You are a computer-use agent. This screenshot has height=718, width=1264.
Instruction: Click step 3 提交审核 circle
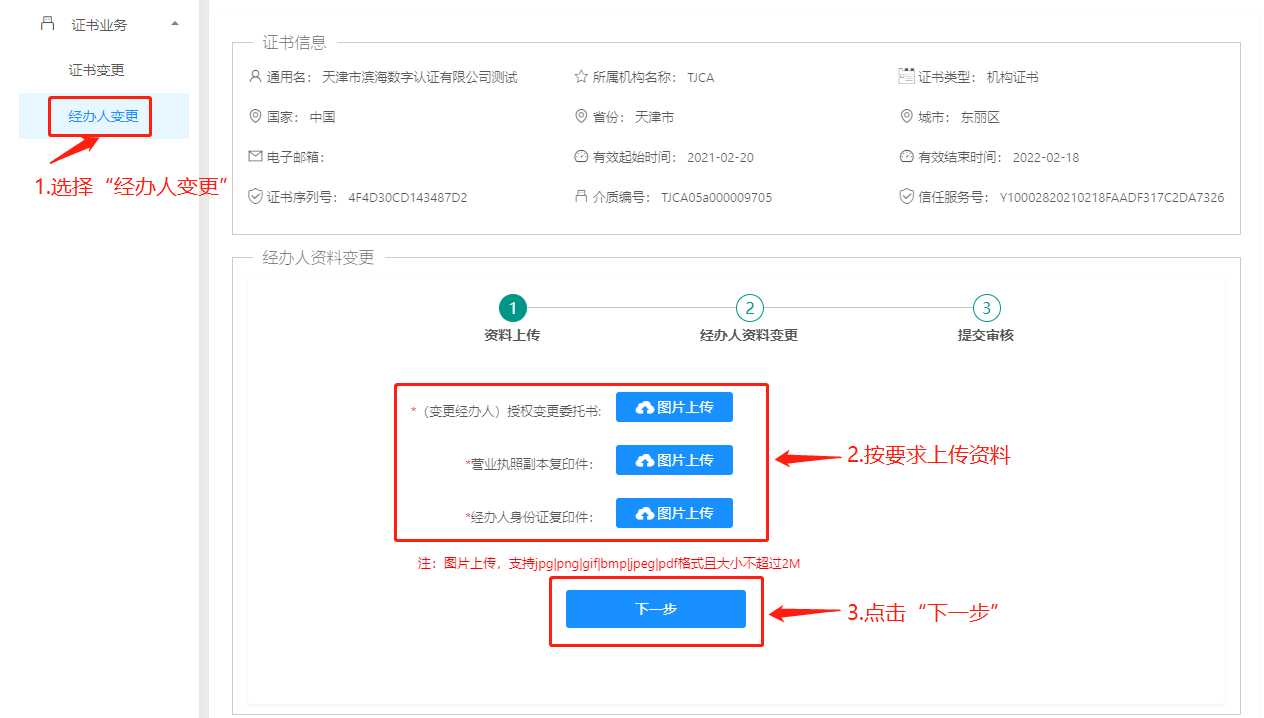click(x=986, y=308)
